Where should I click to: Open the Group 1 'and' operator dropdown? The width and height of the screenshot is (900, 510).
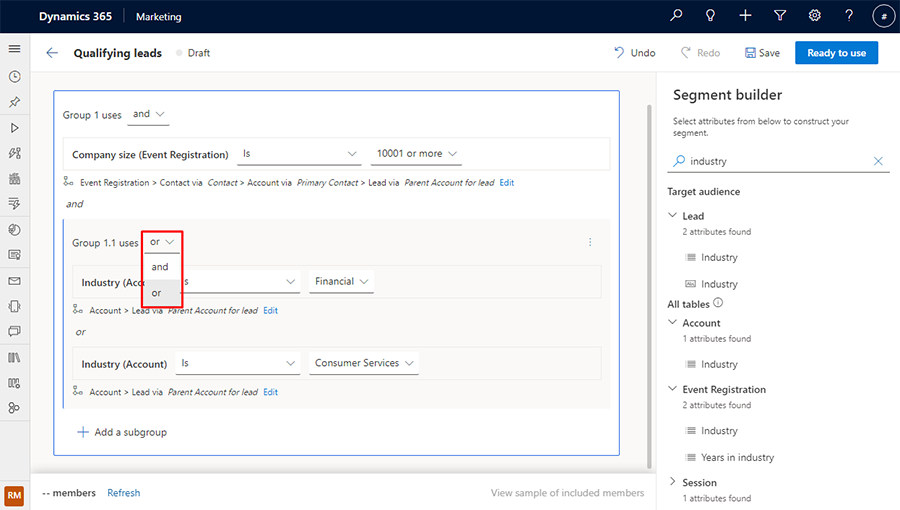[149, 114]
